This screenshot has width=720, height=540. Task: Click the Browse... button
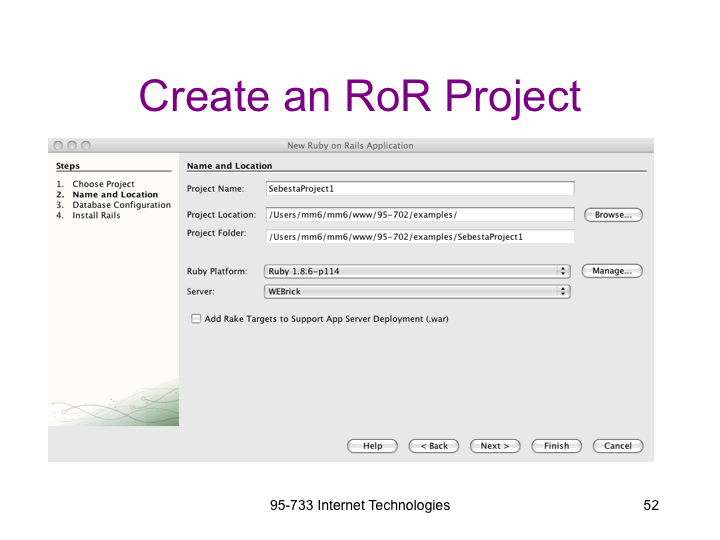click(x=613, y=215)
